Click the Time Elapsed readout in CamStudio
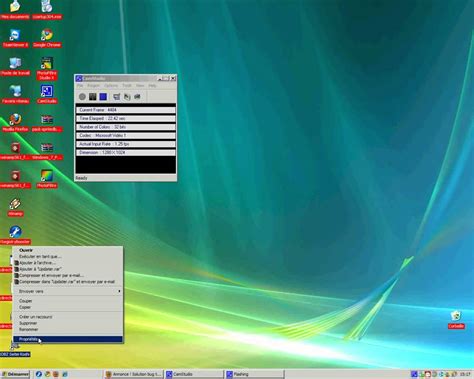 pos(125,118)
